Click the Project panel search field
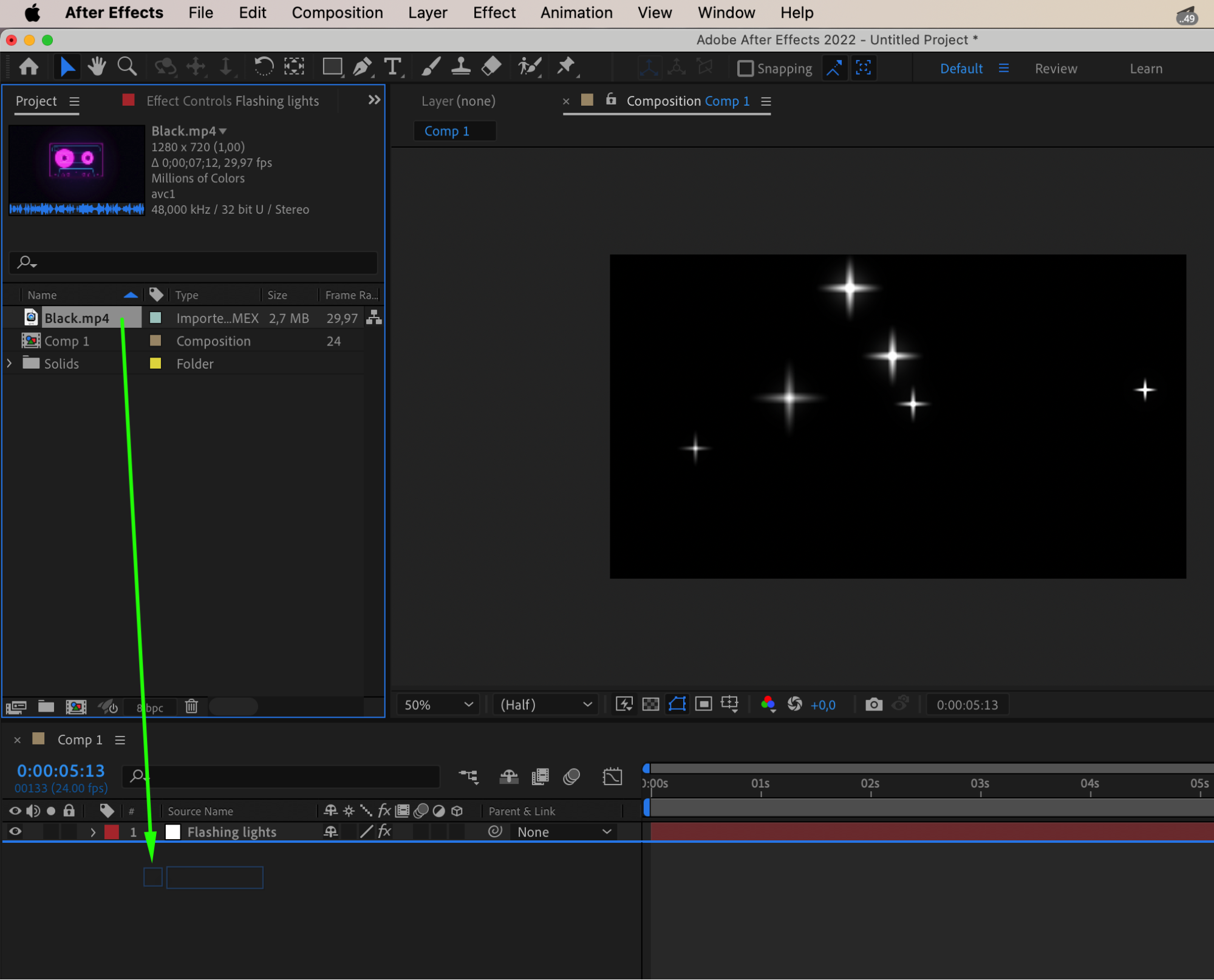This screenshot has width=1214, height=980. pos(194,262)
